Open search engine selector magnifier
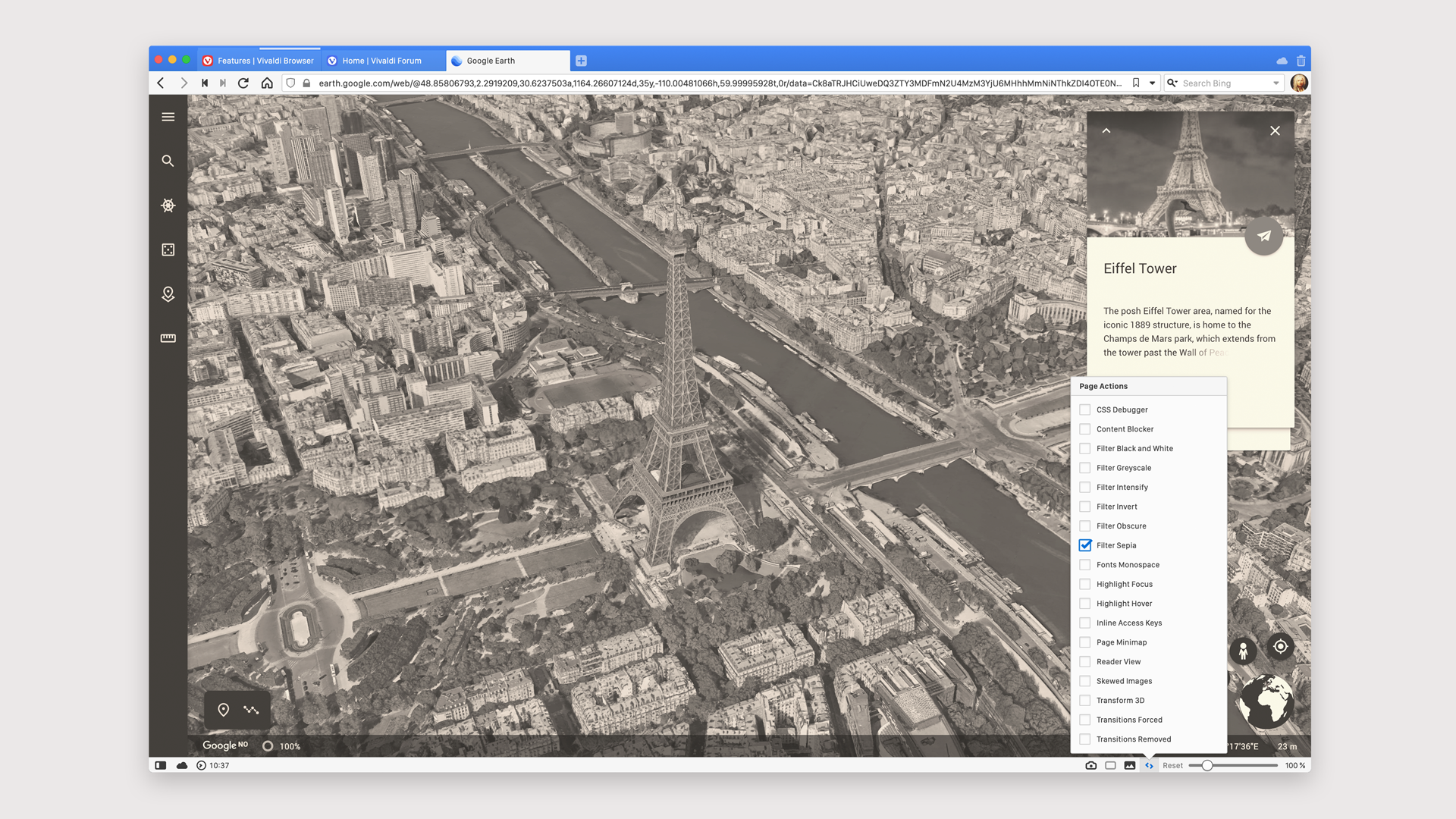Image resolution: width=1456 pixels, height=819 pixels. point(1172,83)
